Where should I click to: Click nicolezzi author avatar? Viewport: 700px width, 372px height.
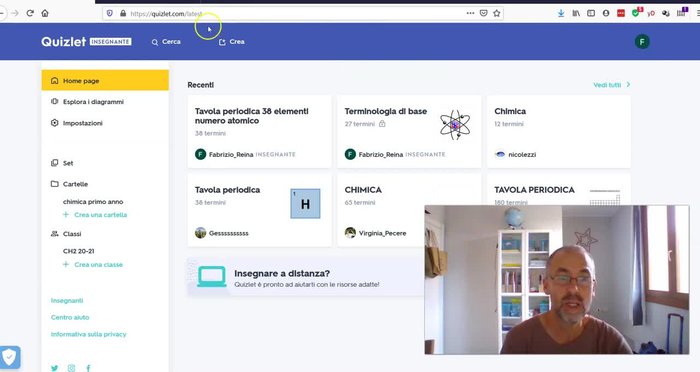click(500, 155)
